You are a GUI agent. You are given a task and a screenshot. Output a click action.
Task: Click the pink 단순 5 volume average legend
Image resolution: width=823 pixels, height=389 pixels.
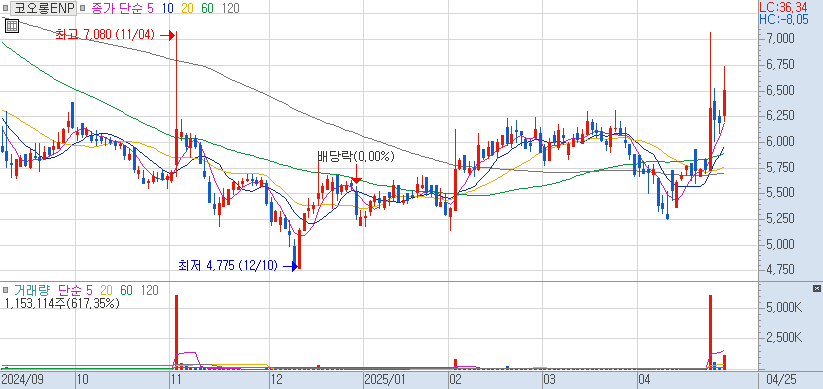point(75,290)
